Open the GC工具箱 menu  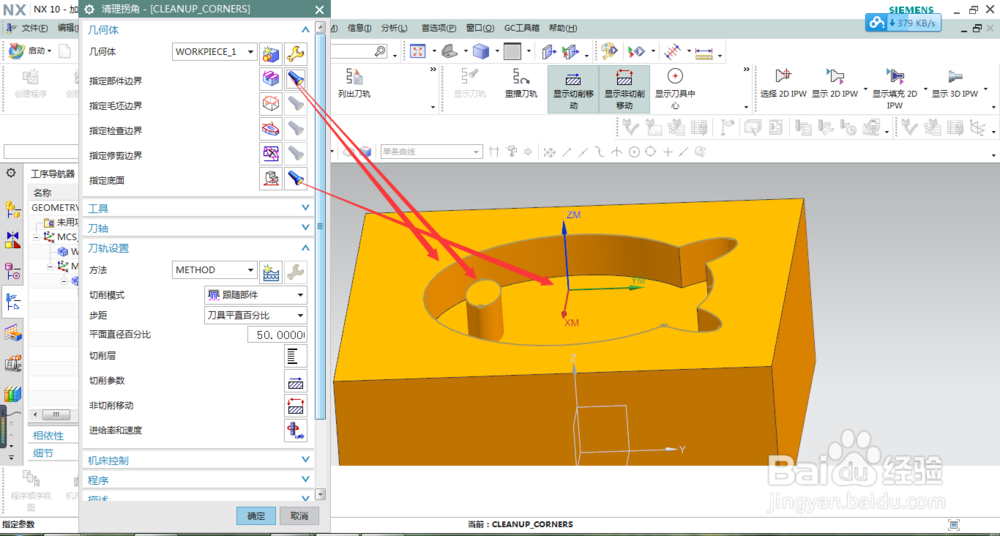coord(522,28)
